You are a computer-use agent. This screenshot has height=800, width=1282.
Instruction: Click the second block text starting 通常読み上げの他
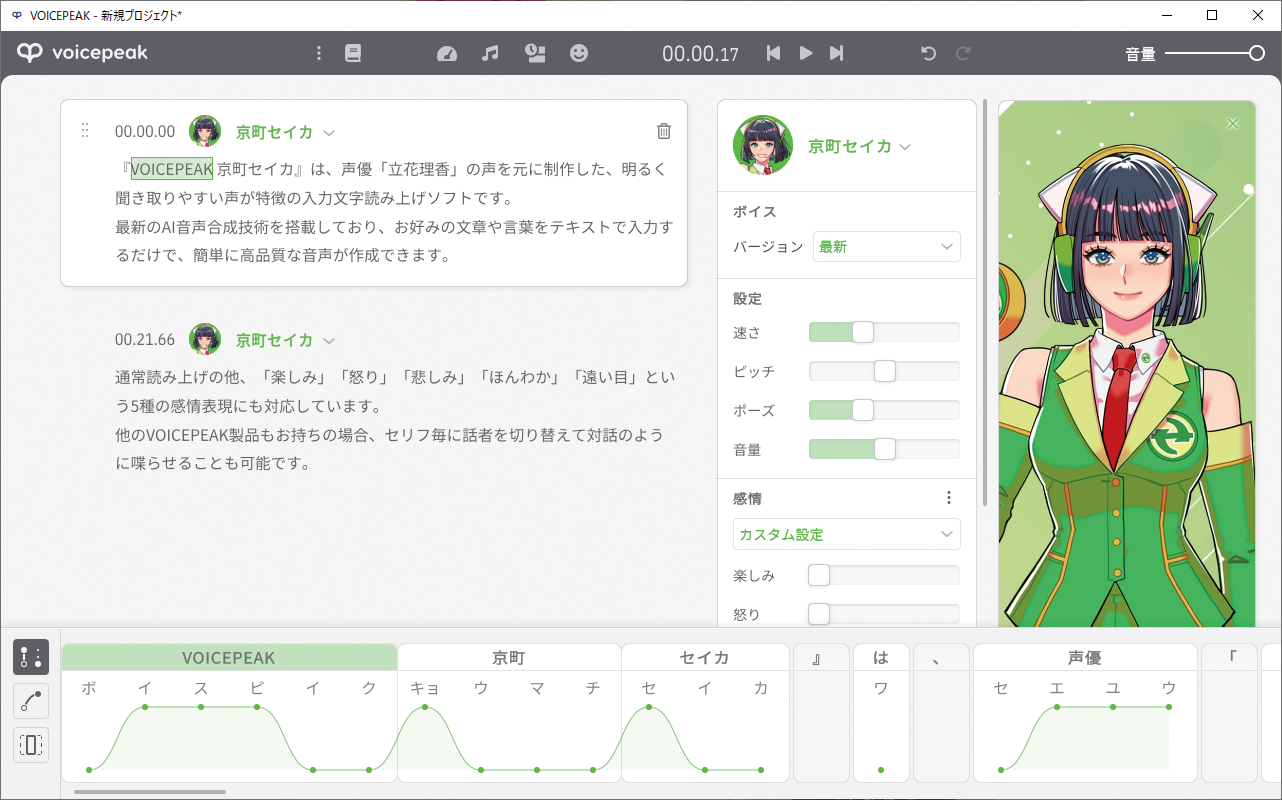tap(395, 420)
